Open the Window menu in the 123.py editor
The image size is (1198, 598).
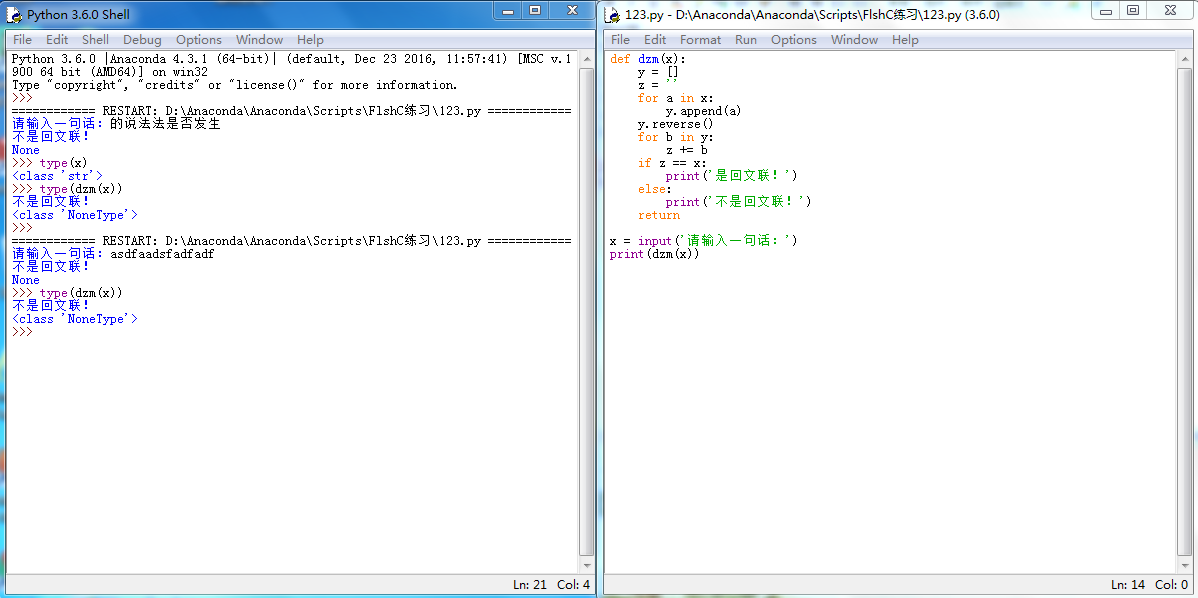854,40
